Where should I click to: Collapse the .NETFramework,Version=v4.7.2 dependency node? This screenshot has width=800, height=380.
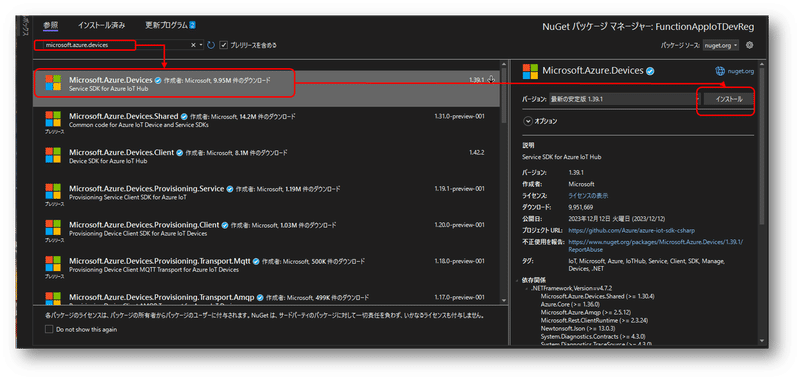point(527,289)
